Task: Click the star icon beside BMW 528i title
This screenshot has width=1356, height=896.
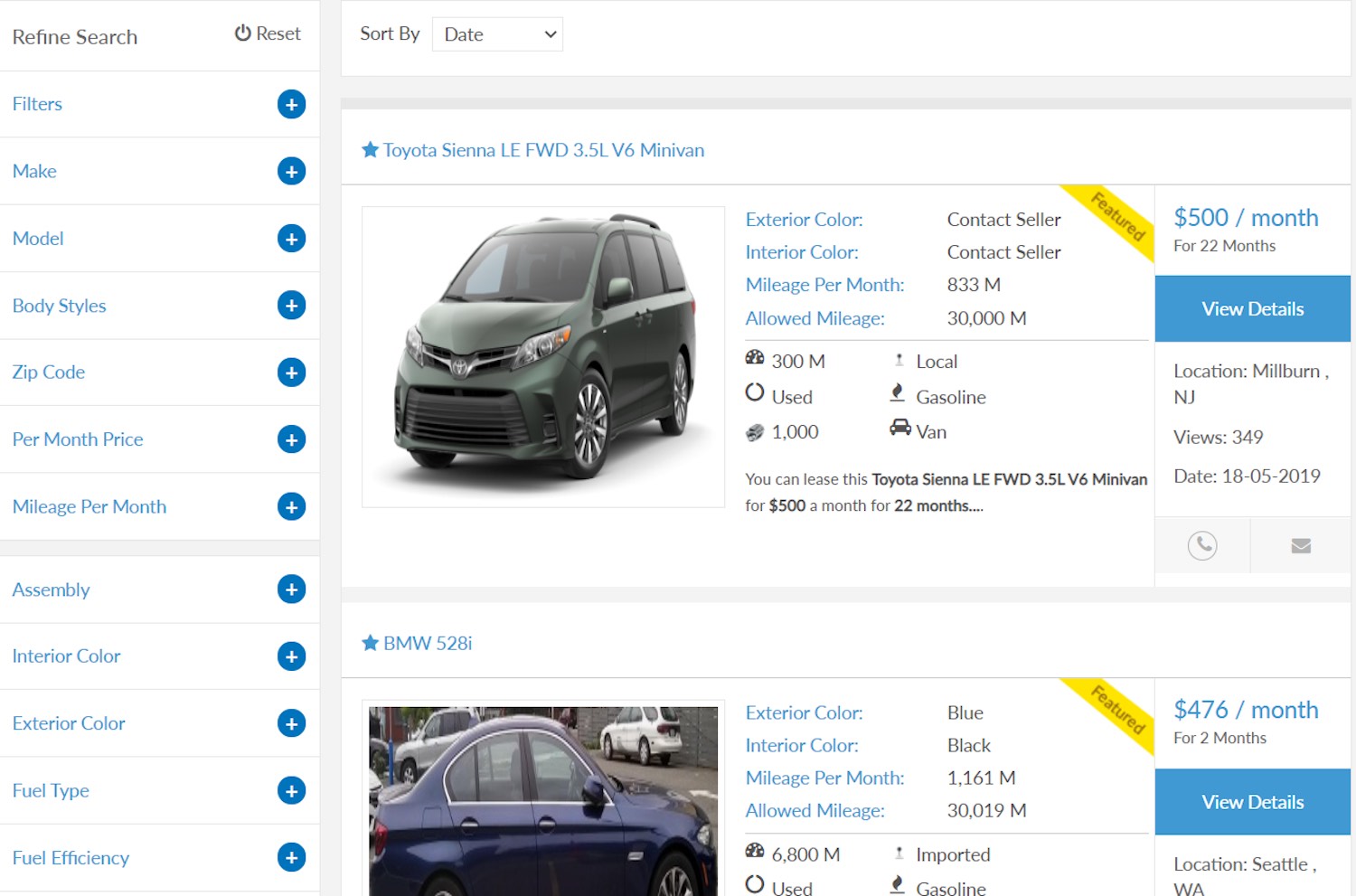Action: point(370,643)
